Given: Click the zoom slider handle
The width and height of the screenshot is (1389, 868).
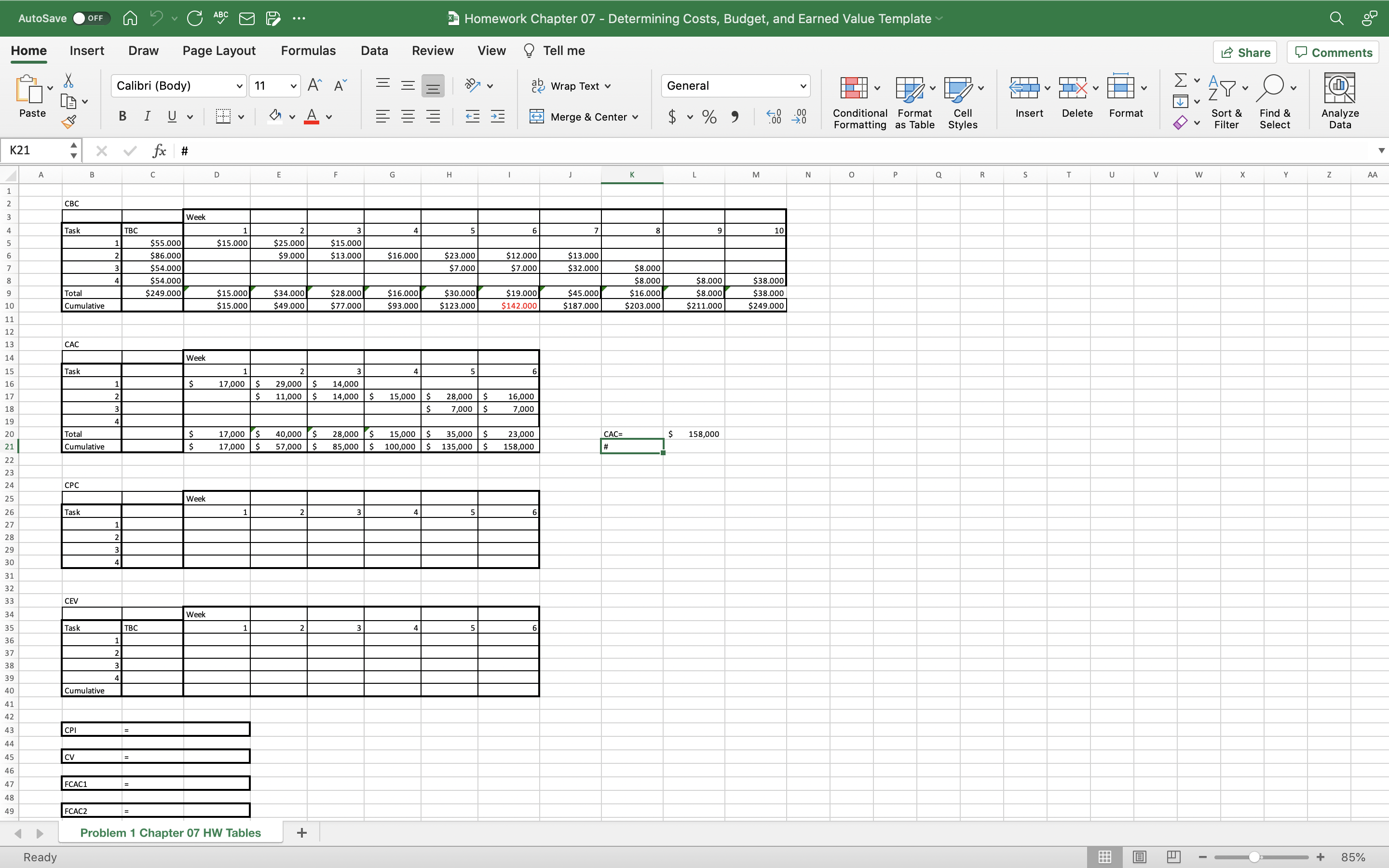Looking at the screenshot, I should [1255, 856].
